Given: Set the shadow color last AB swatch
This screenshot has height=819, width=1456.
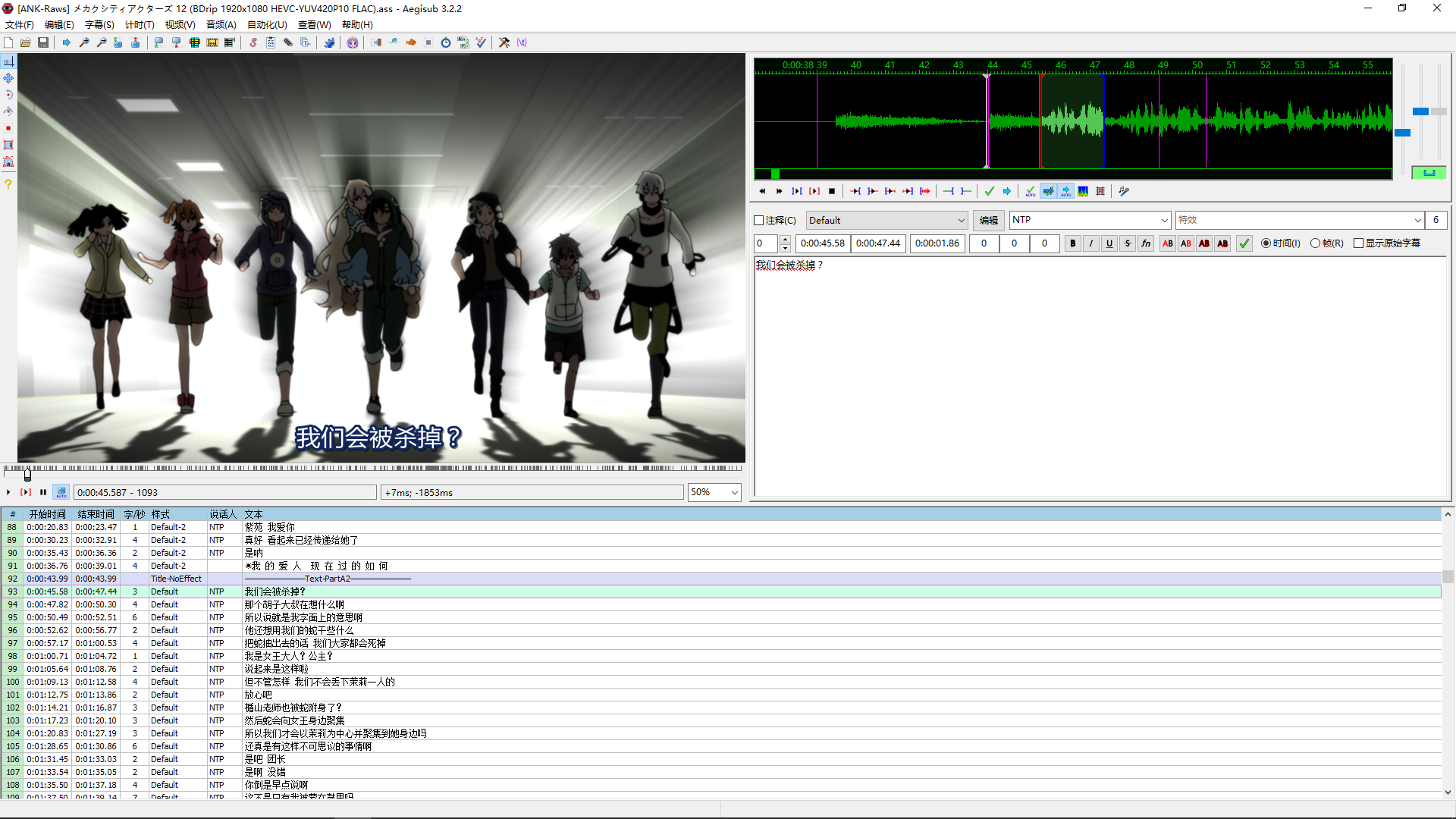Looking at the screenshot, I should (1222, 243).
